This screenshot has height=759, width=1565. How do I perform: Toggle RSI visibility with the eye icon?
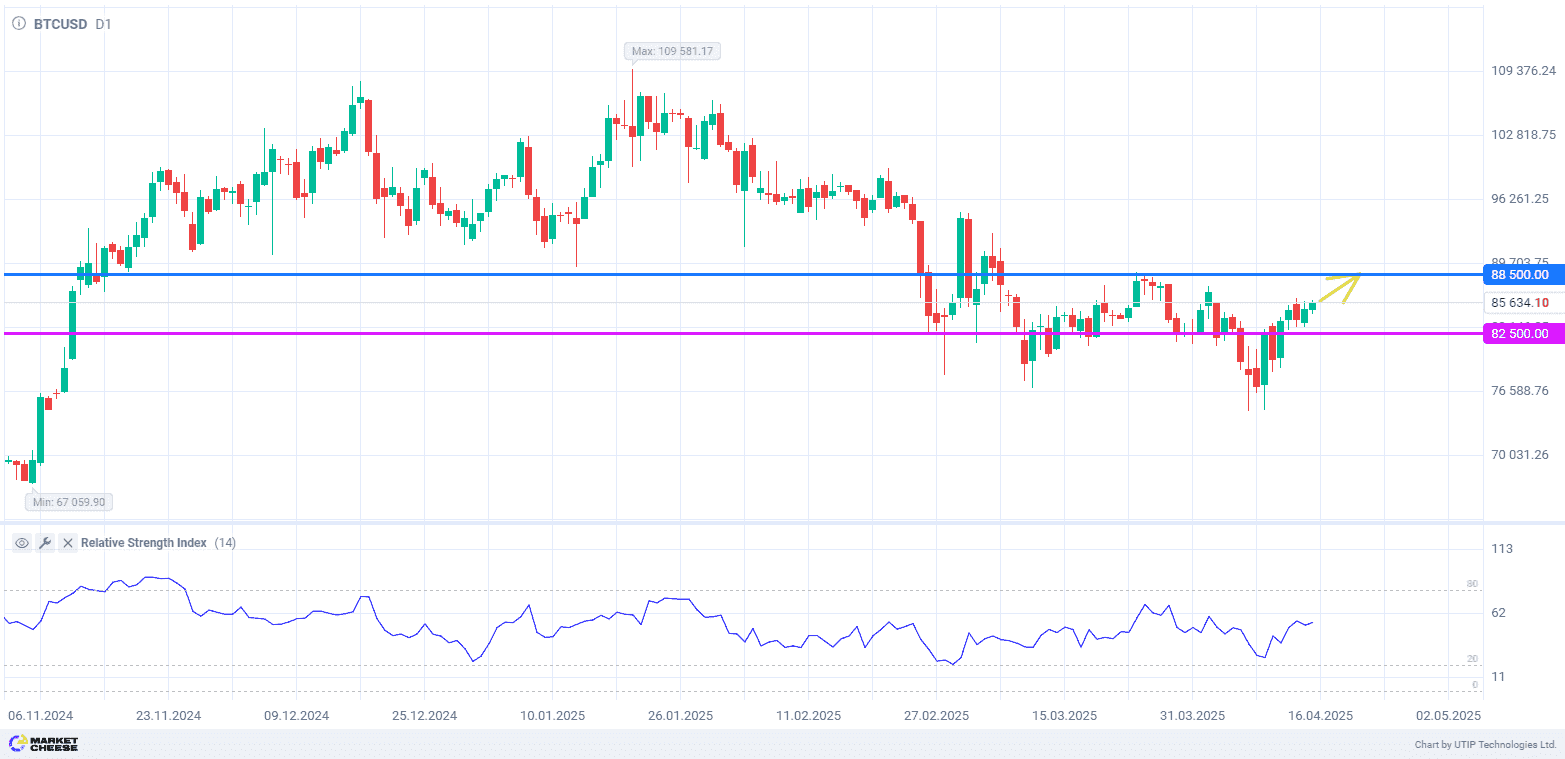[21, 543]
